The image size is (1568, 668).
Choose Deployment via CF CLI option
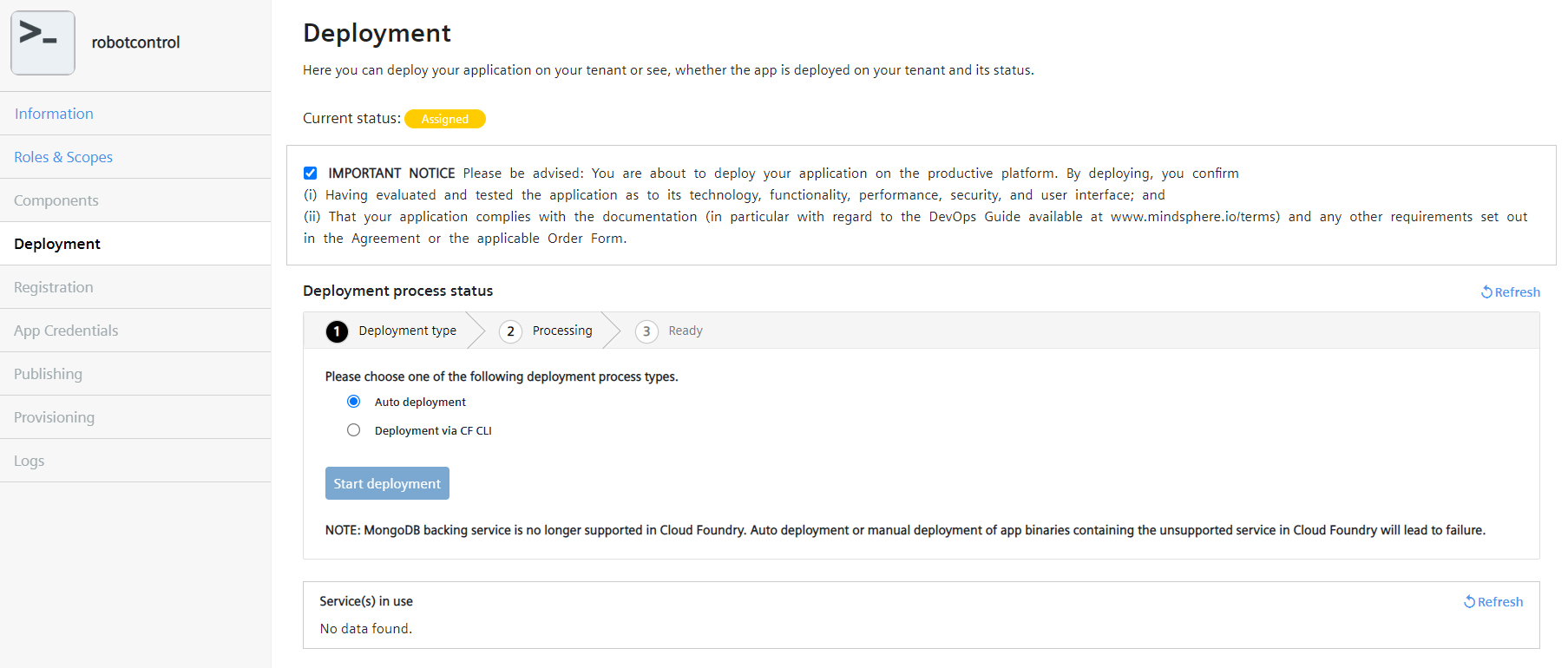pos(354,430)
